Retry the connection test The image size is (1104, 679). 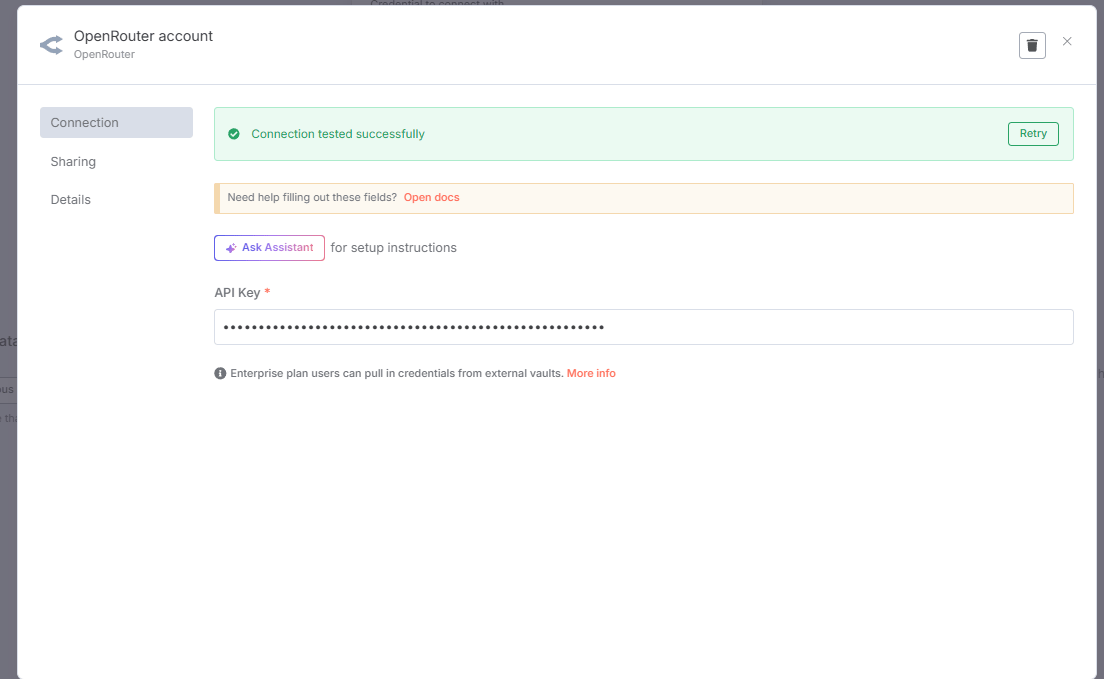pyautogui.click(x=1033, y=134)
